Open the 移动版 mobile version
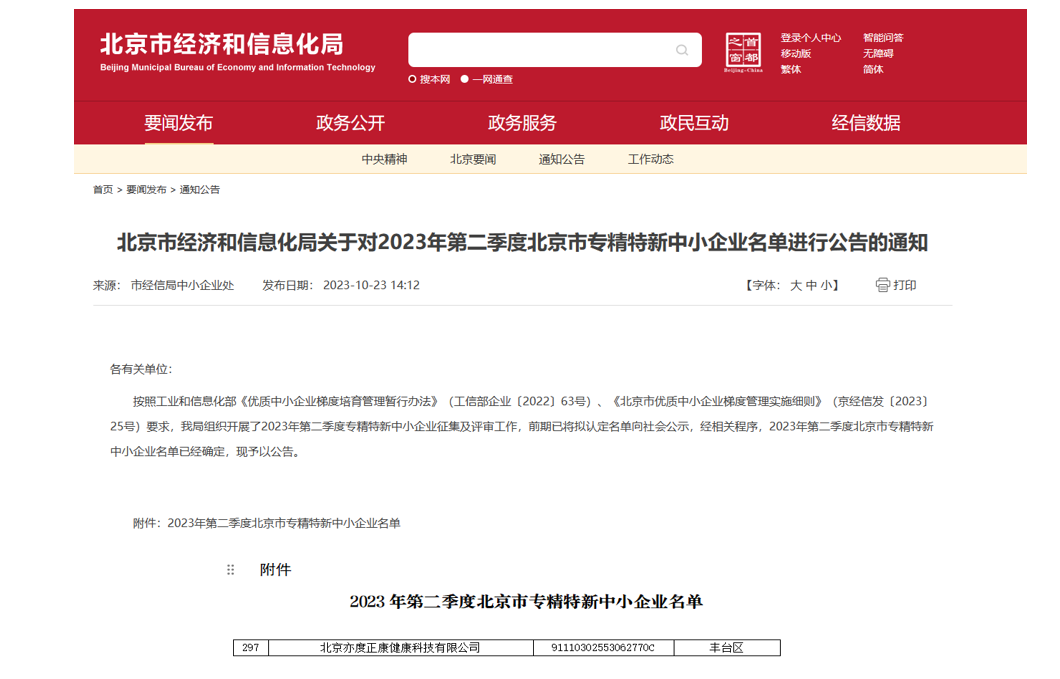Viewport: 1060px width, 679px height. tap(795, 53)
